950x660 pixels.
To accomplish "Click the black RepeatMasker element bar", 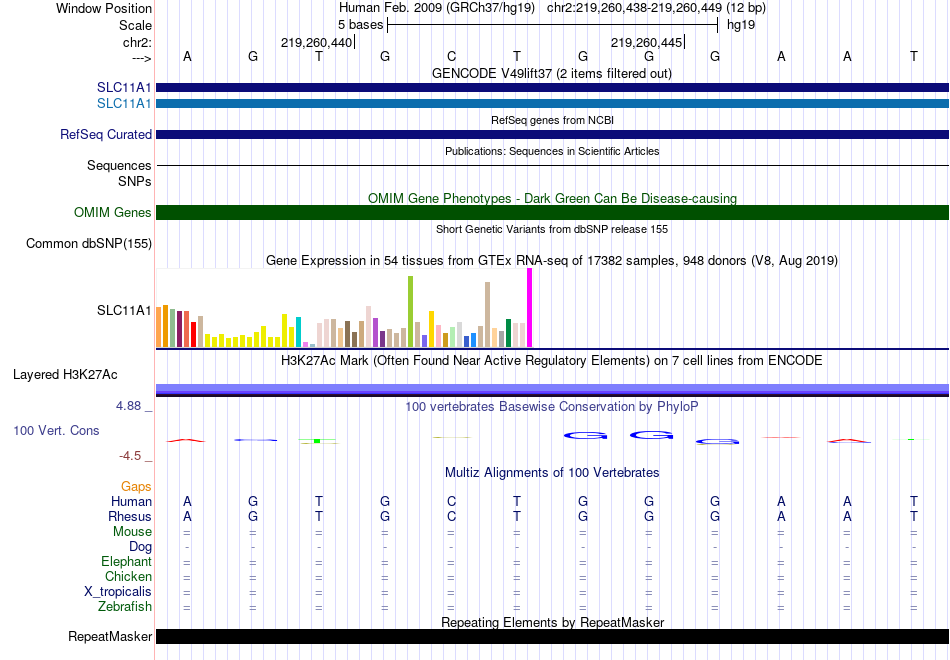I will (x=552, y=636).
